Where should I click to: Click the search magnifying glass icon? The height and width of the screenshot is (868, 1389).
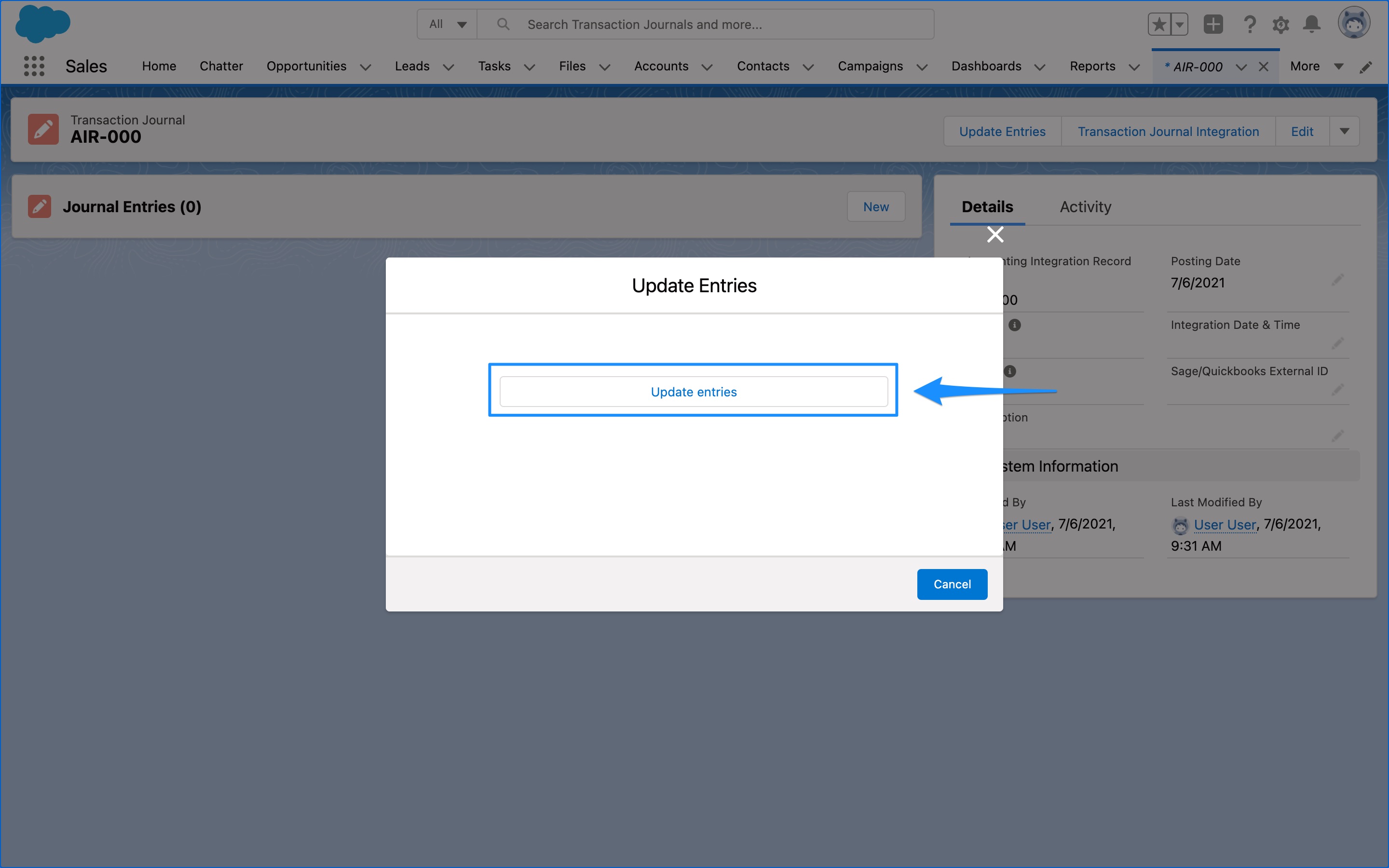[504, 24]
